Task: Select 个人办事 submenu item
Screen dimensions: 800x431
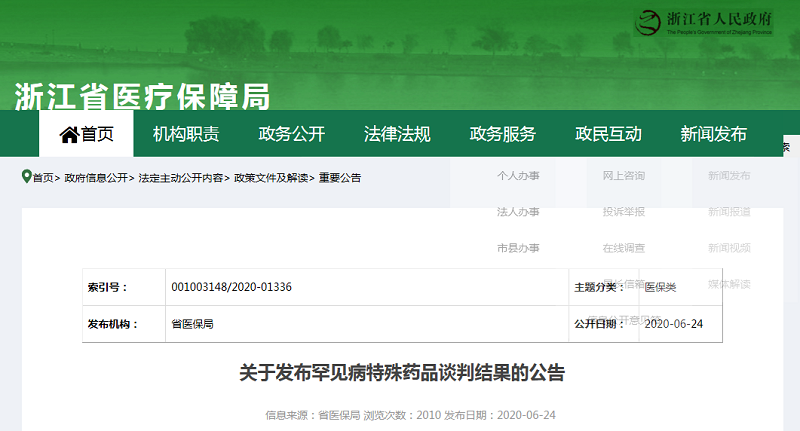Action: click(518, 175)
